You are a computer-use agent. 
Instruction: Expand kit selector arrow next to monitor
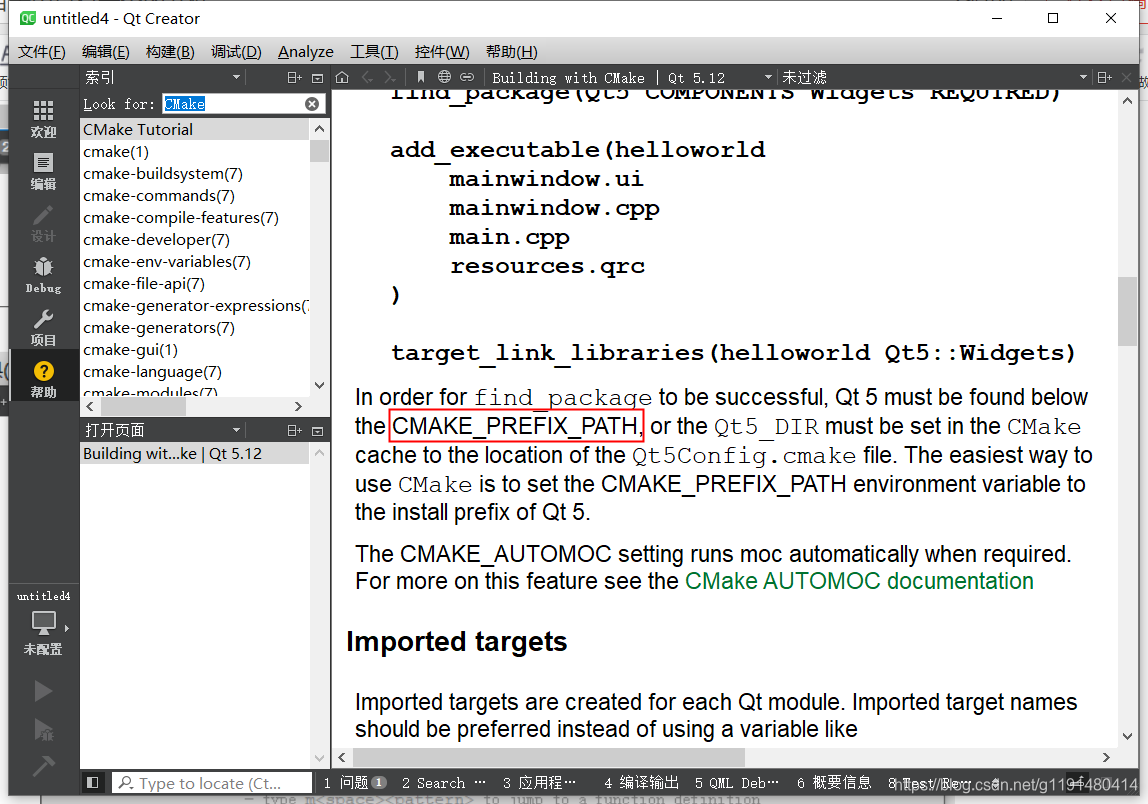(67, 628)
